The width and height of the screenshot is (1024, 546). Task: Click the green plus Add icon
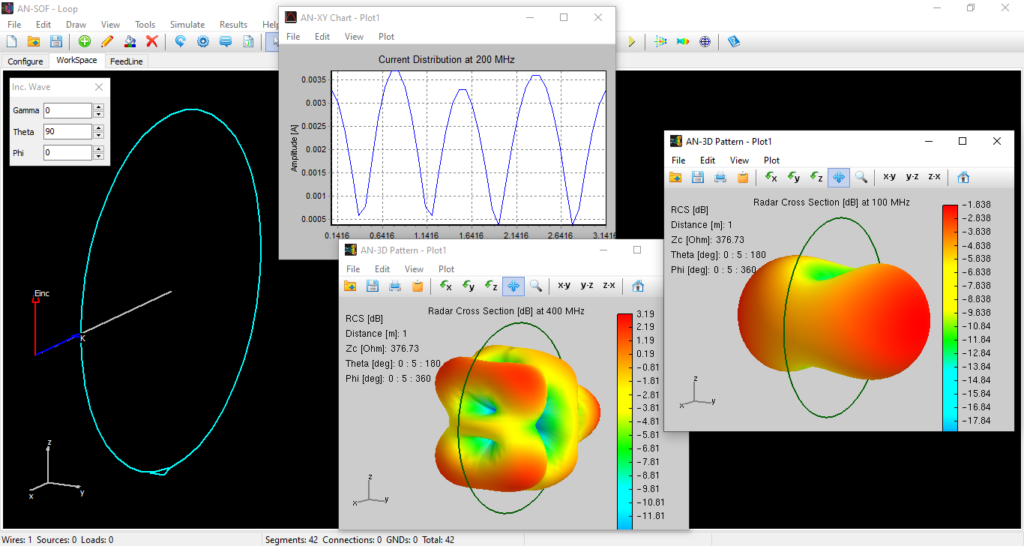tap(84, 42)
